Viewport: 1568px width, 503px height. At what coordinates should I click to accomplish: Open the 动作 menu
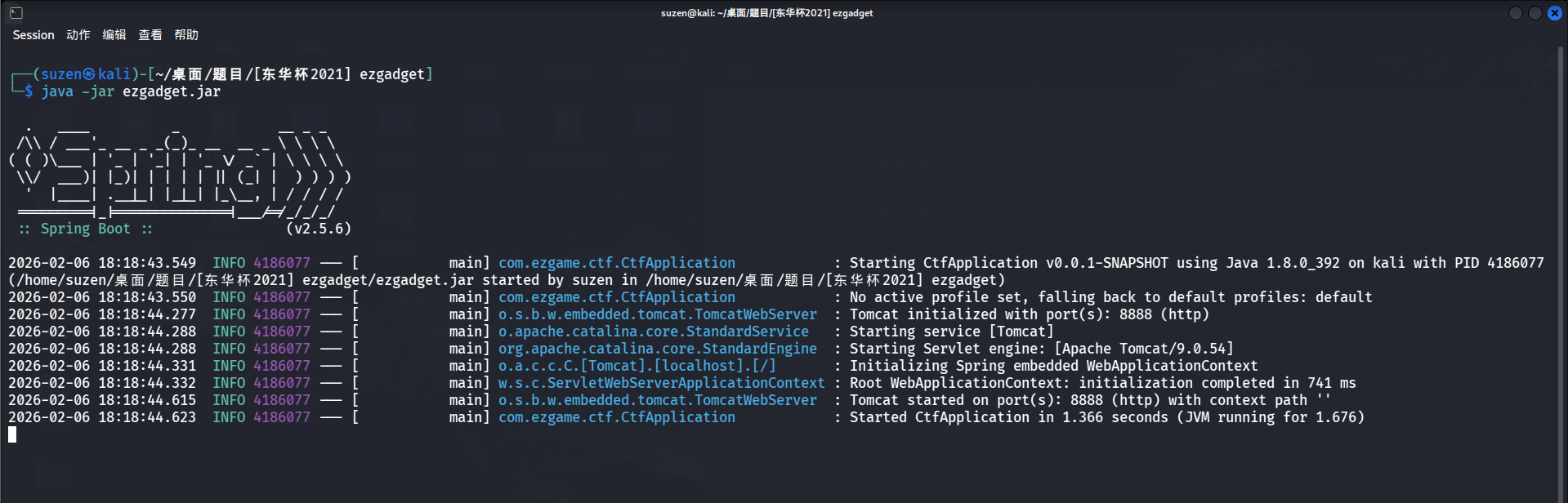78,35
